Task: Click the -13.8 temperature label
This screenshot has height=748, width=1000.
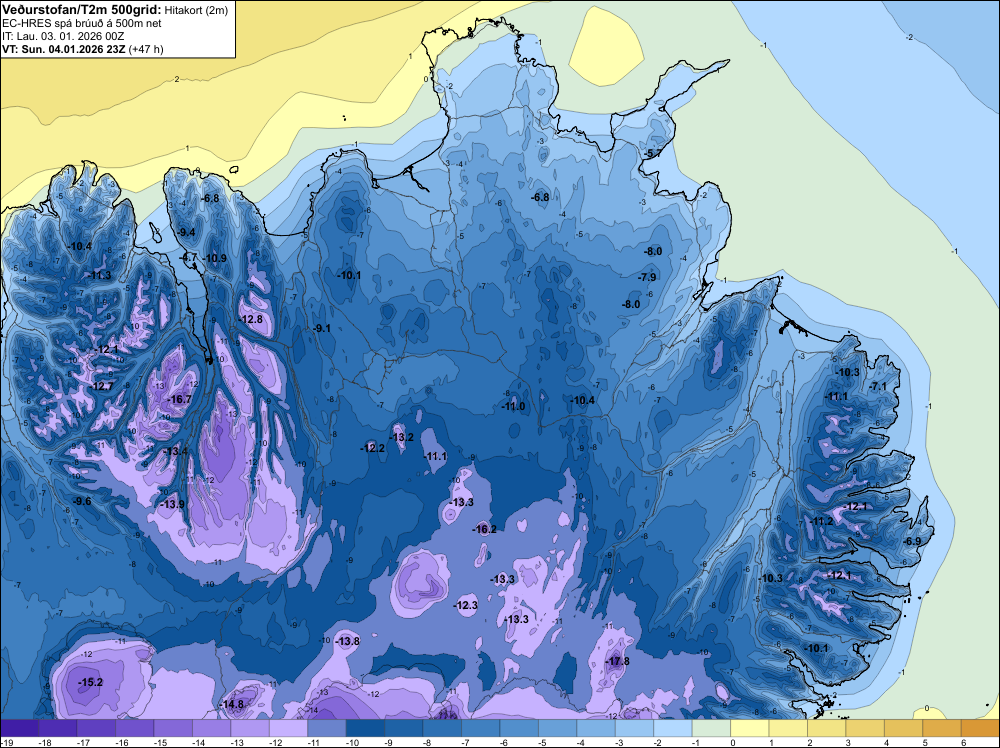Action: pos(348,642)
